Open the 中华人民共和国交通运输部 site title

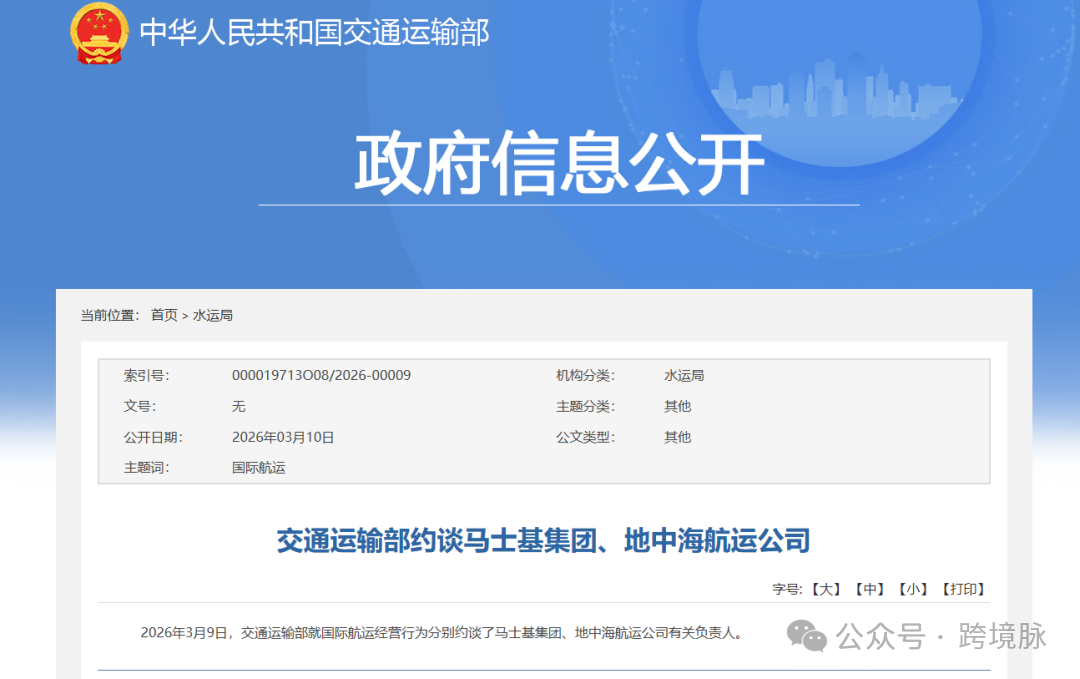(x=314, y=32)
